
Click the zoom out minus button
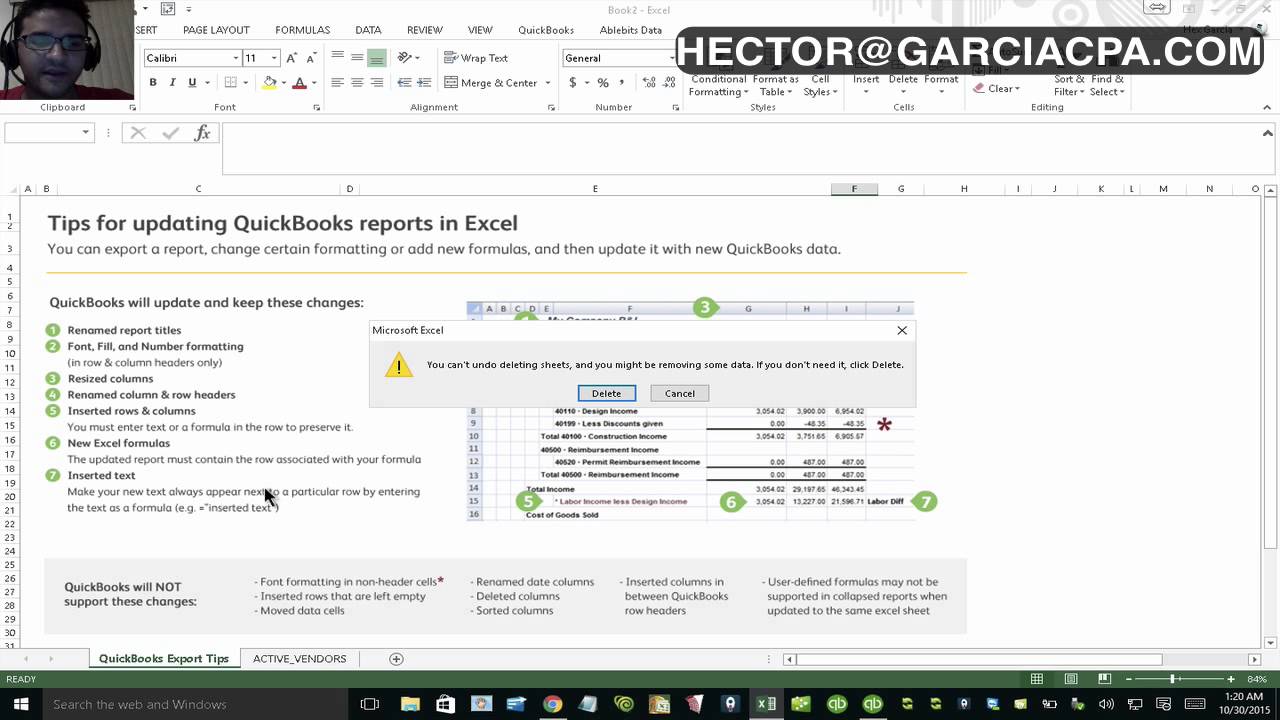[1129, 679]
